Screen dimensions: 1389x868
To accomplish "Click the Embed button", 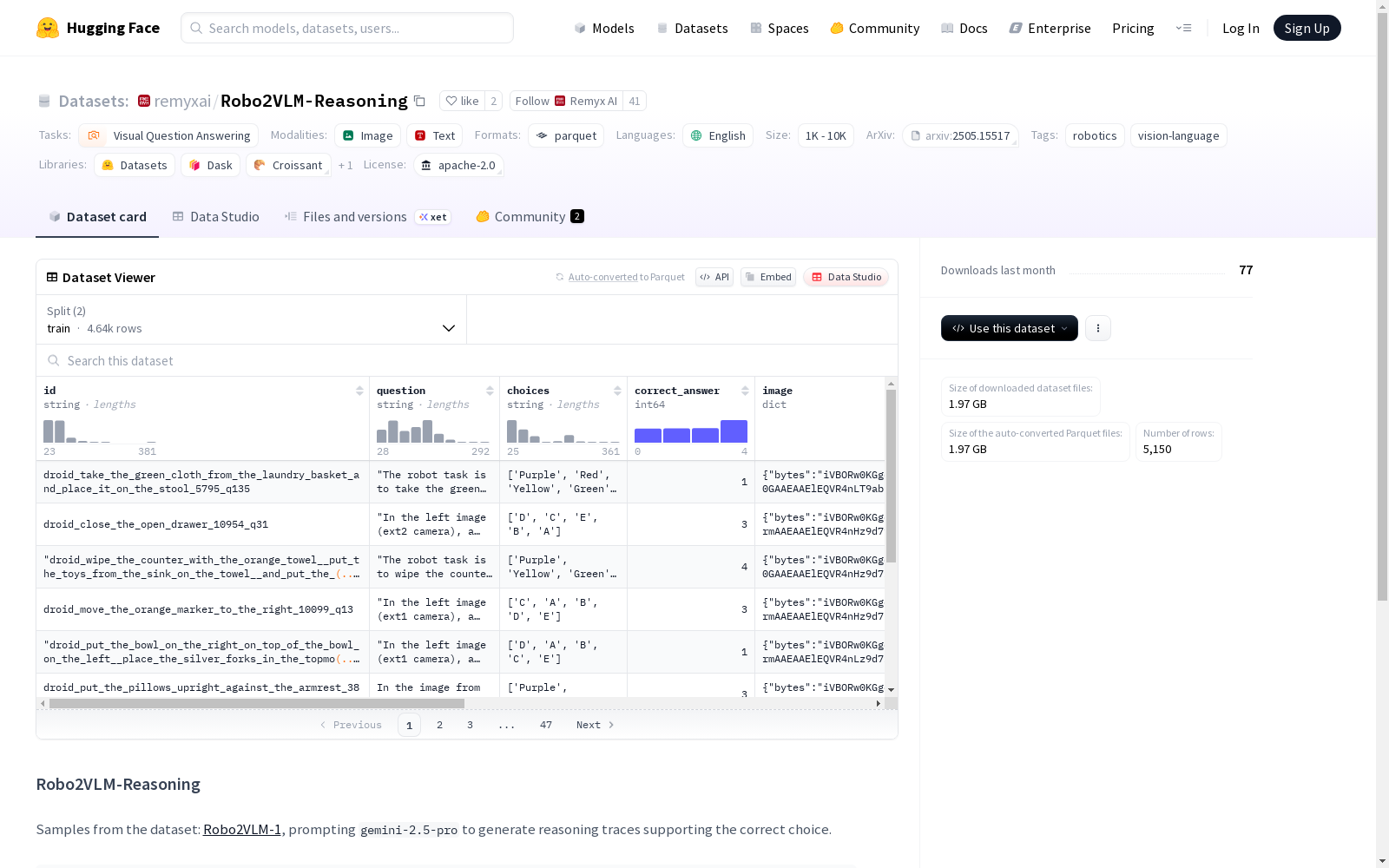I will (x=768, y=277).
